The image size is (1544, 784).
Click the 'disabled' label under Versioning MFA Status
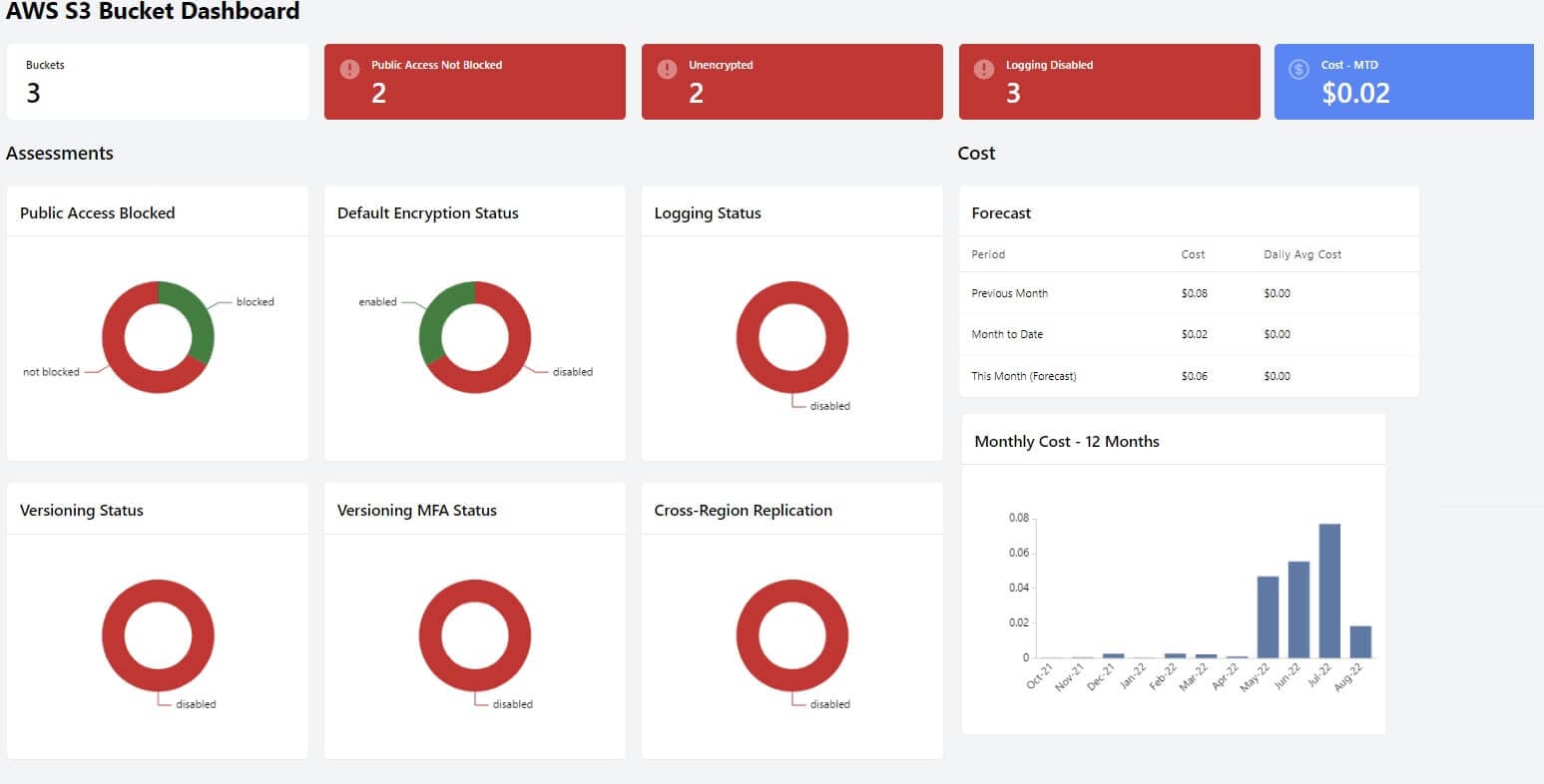pos(512,703)
